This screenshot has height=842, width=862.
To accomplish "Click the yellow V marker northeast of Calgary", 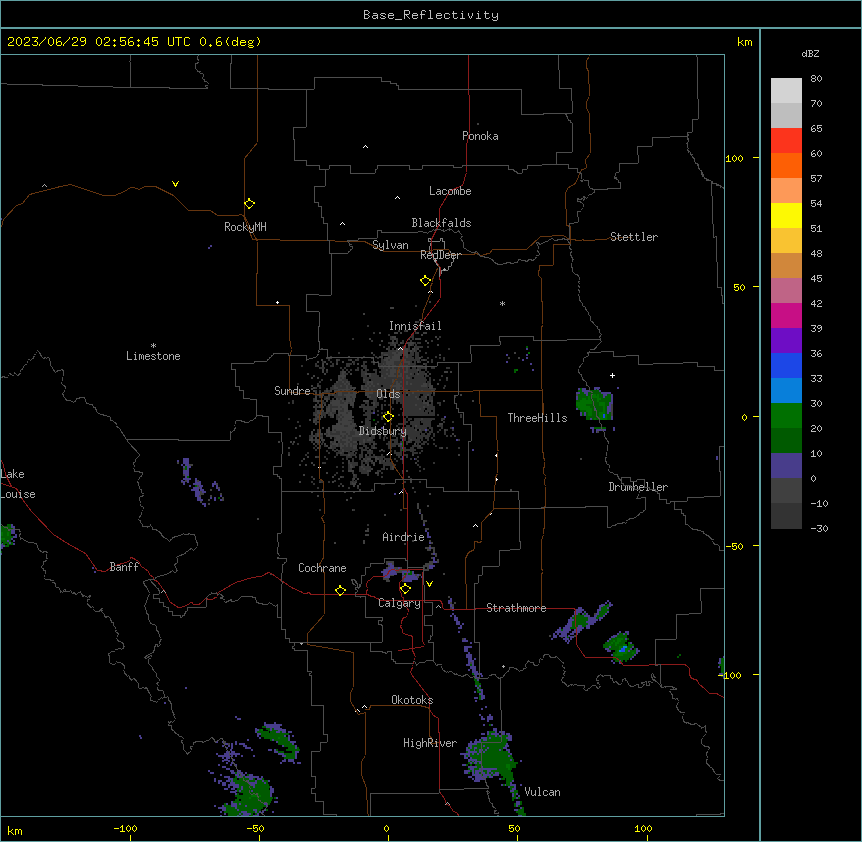I will click(429, 584).
